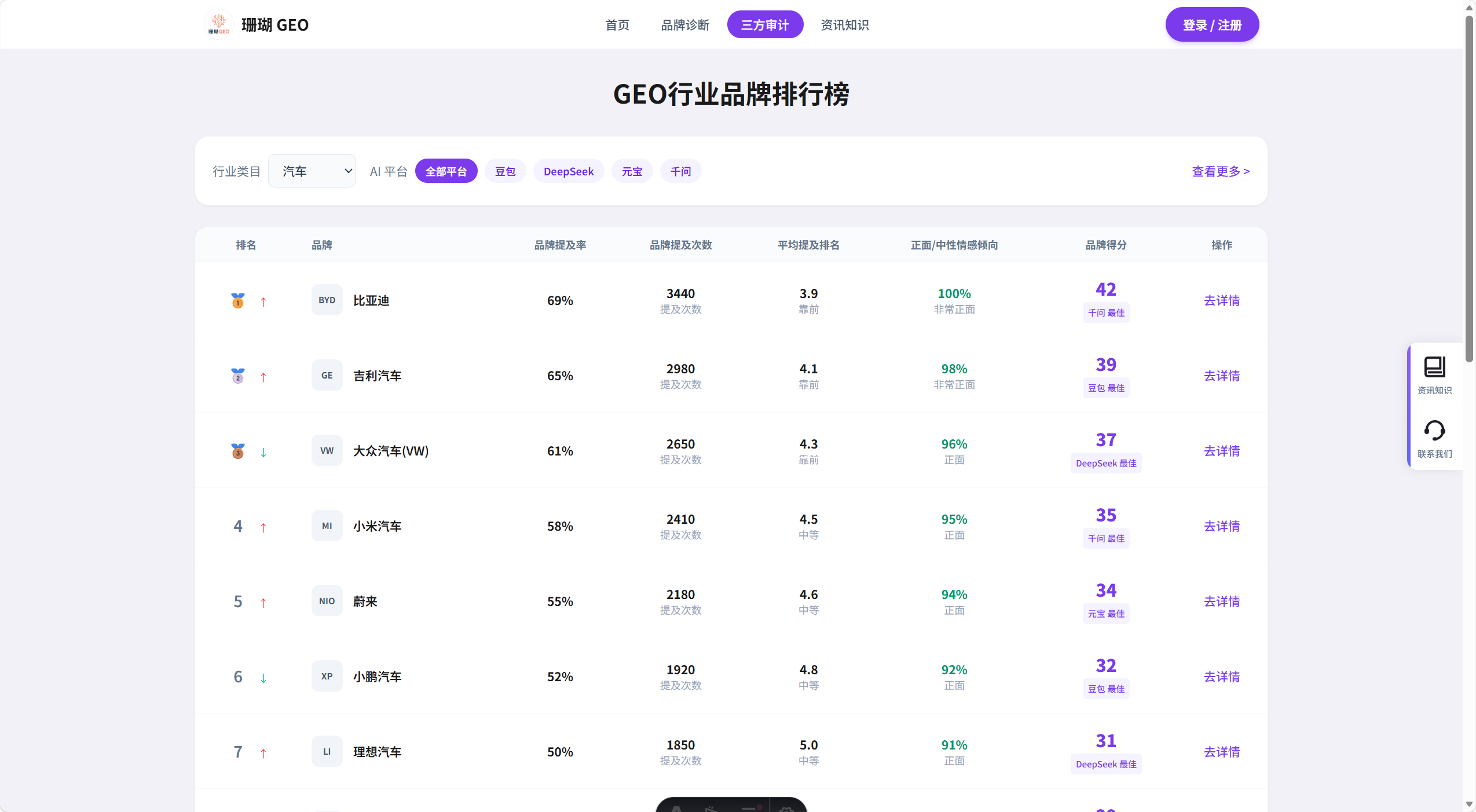Click the 元宝 最佳 tag for 蔚来
Viewport: 1476px width, 812px height.
[x=1106, y=613]
